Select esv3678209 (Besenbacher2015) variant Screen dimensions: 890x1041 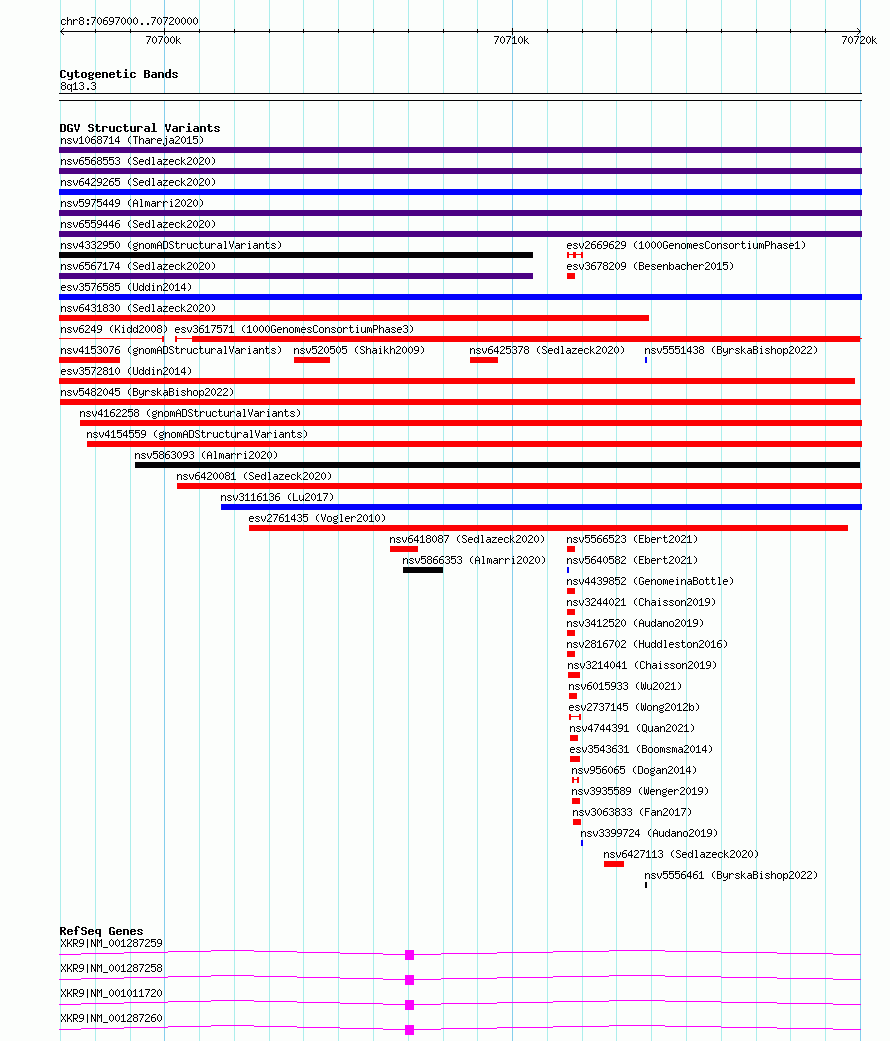point(650,266)
